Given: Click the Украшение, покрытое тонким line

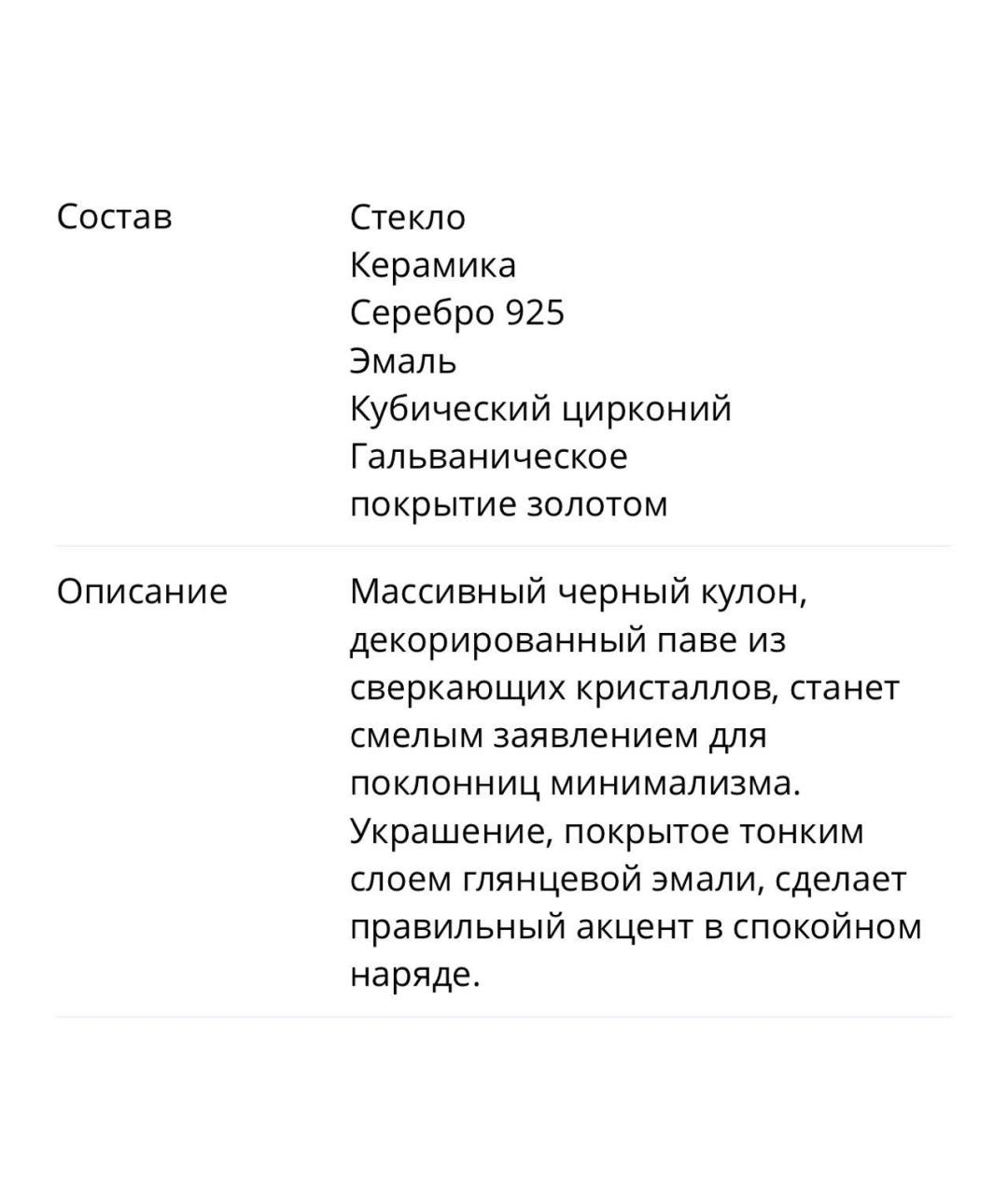Looking at the screenshot, I should pos(607,831).
